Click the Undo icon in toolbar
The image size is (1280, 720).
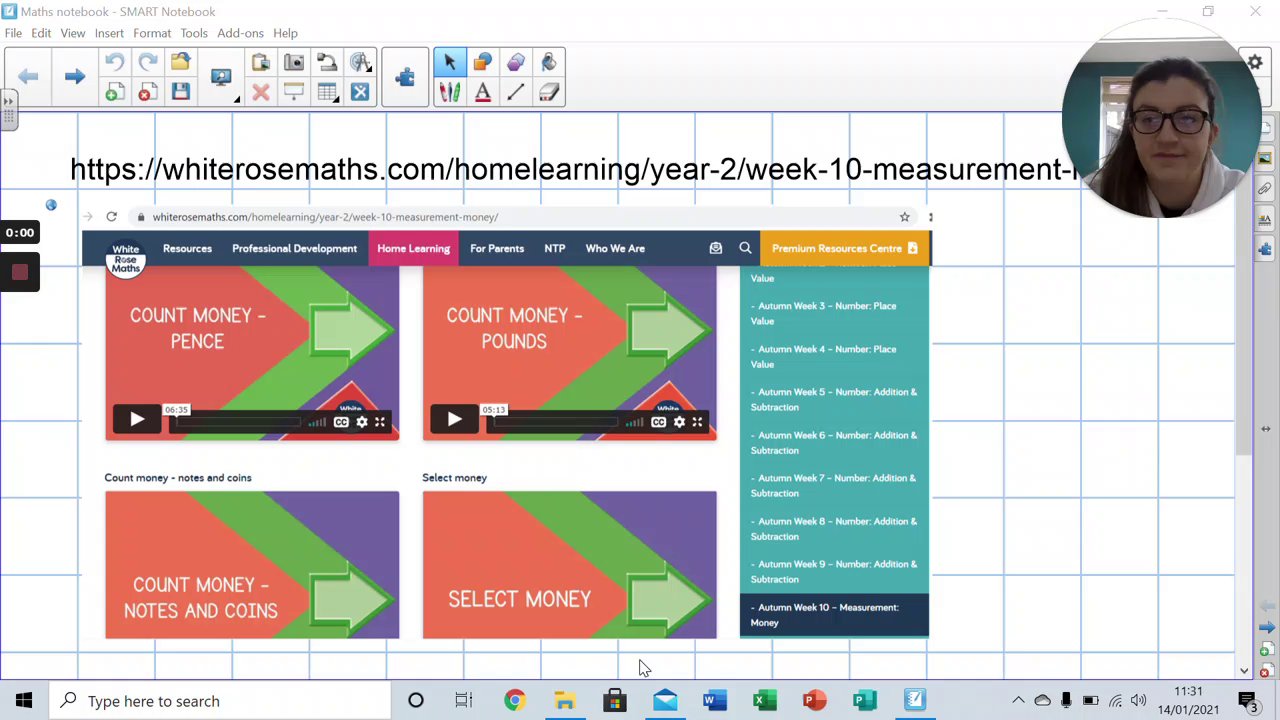pyautogui.click(x=114, y=63)
